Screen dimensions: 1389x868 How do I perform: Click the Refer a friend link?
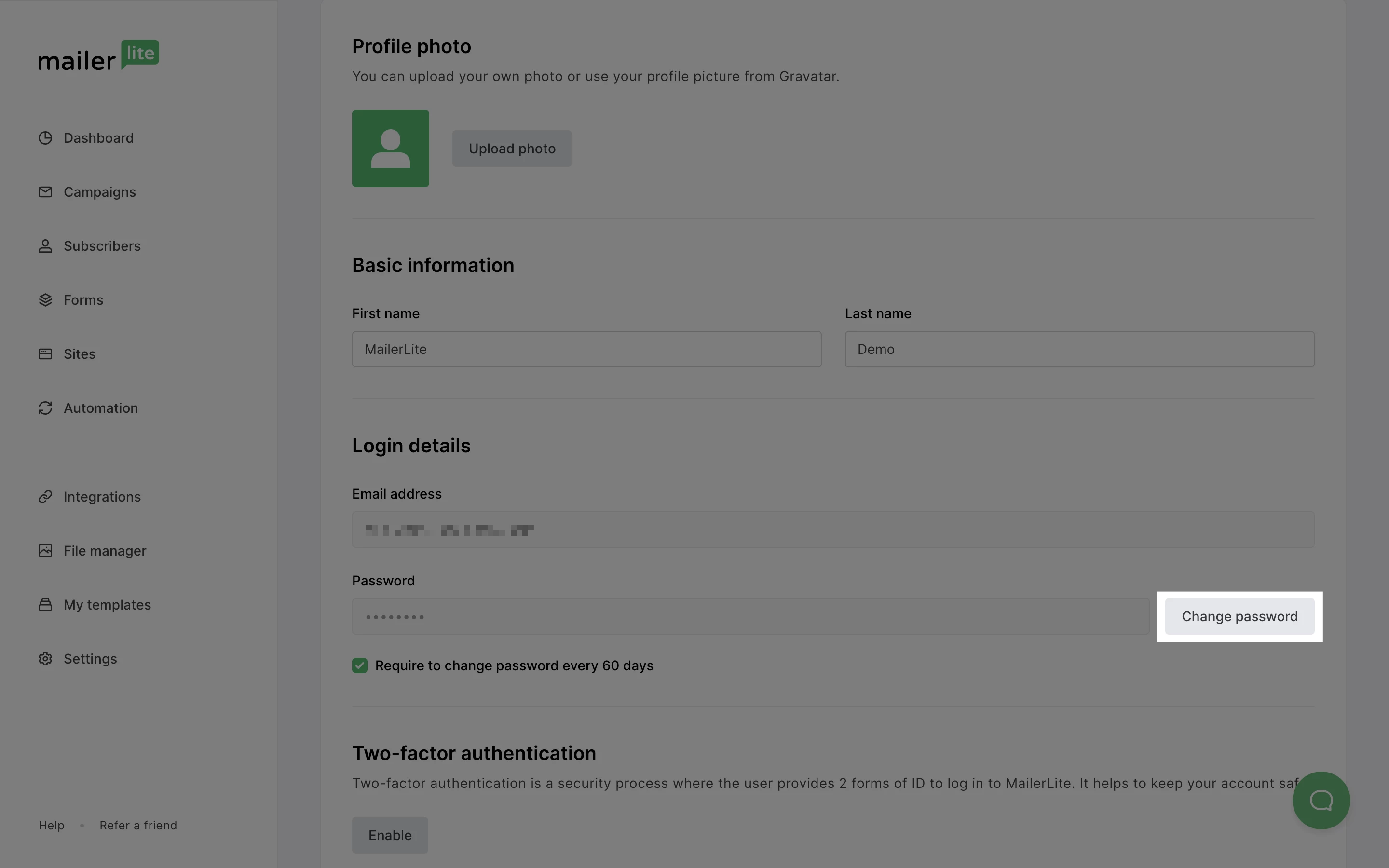pyautogui.click(x=138, y=825)
